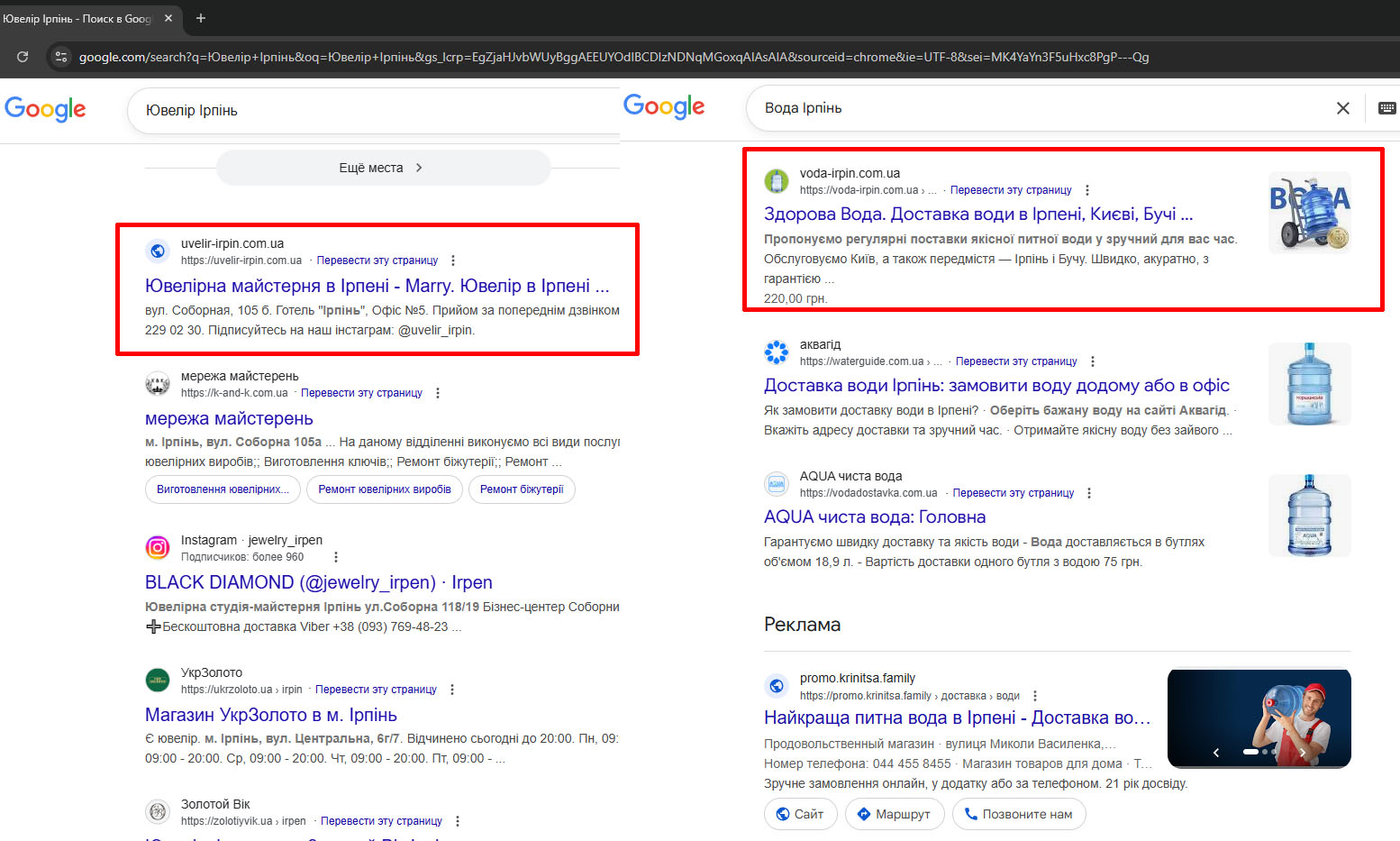Open the voda-irpin water bottle cart thumbnail
The height and width of the screenshot is (841, 1400).
[x=1310, y=213]
